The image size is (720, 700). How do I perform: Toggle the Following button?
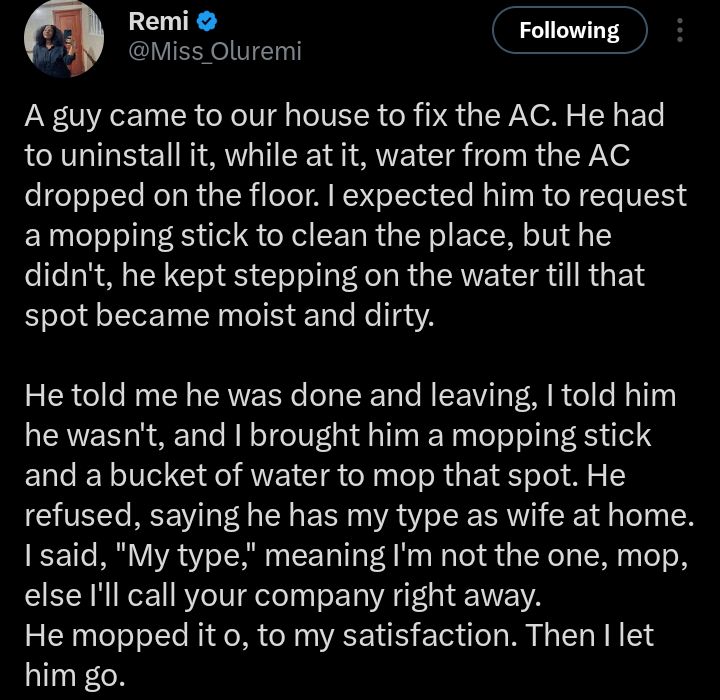click(569, 32)
